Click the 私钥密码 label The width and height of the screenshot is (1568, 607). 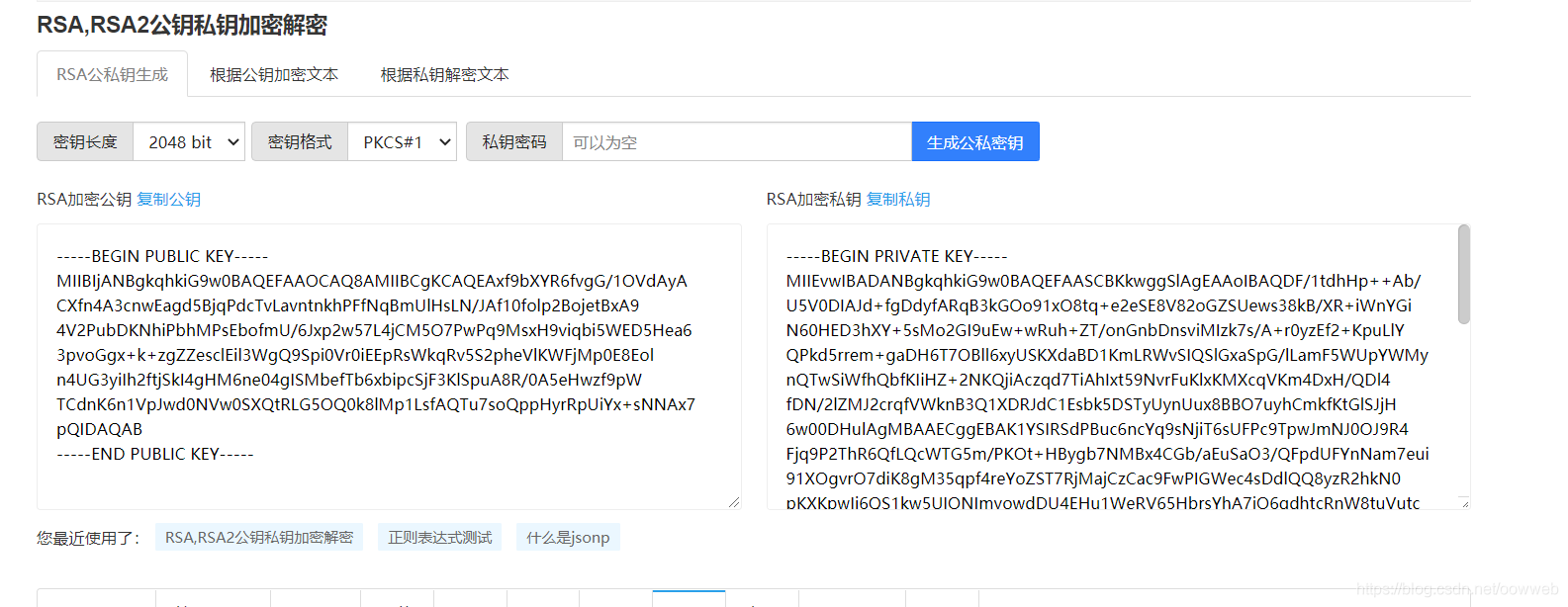click(514, 142)
